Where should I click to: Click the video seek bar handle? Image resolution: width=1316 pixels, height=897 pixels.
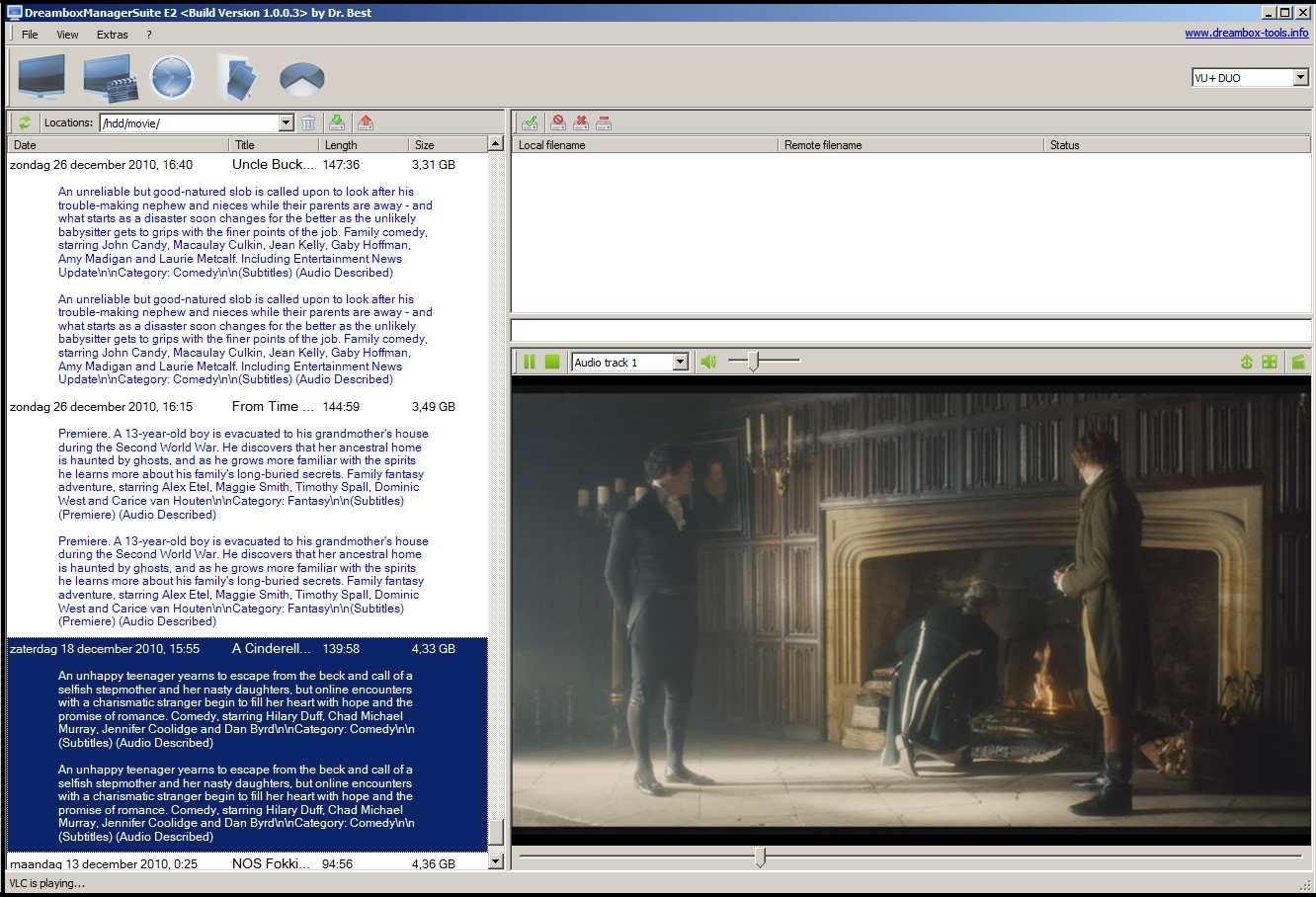pos(760,856)
